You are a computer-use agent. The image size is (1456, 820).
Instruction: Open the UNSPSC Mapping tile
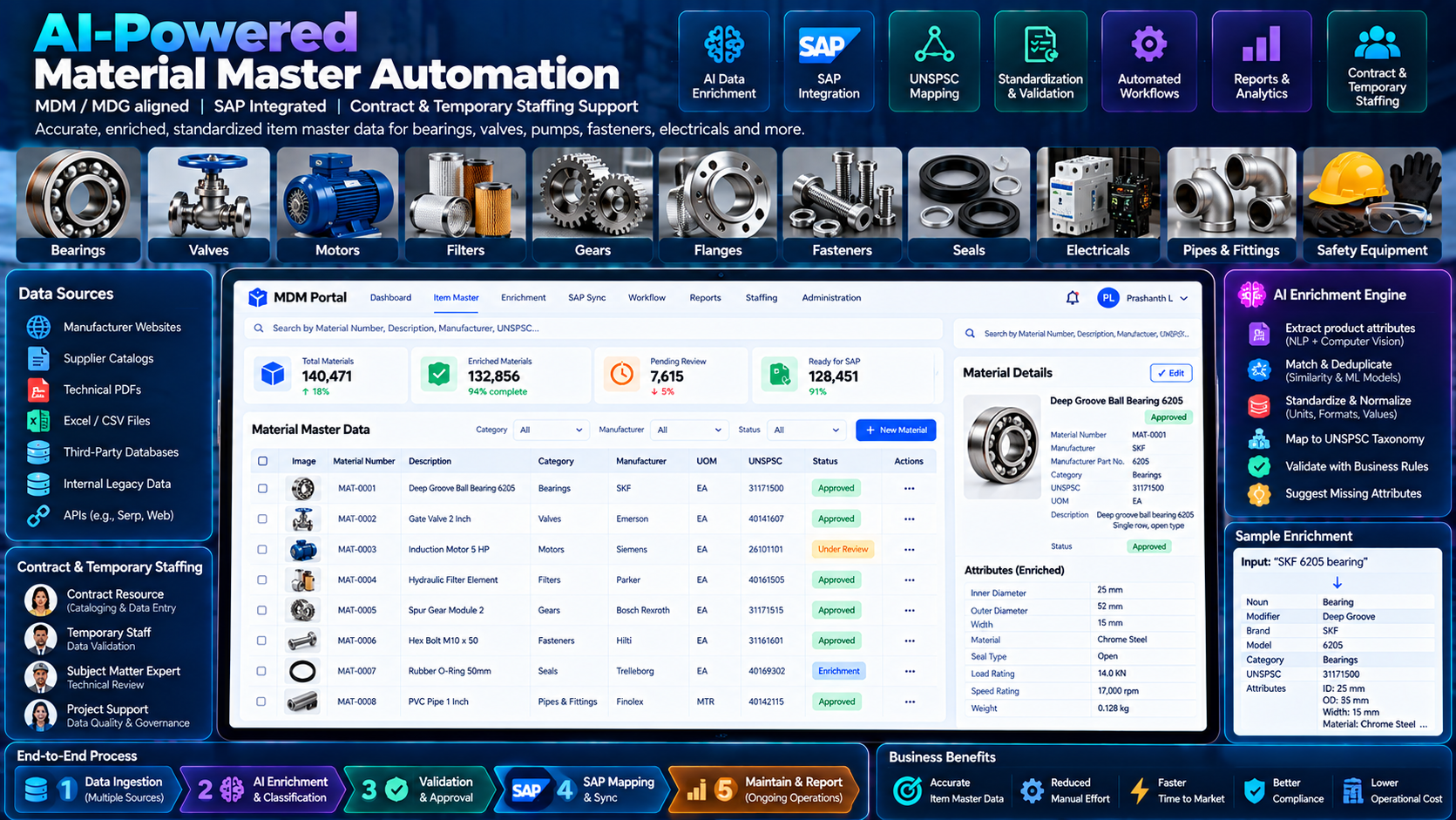[x=934, y=61]
